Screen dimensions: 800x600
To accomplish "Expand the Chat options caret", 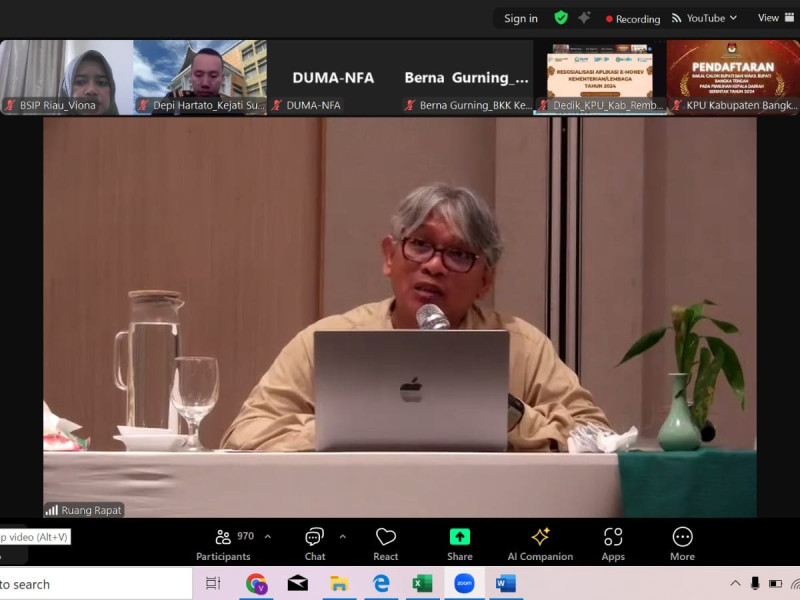I will [342, 537].
